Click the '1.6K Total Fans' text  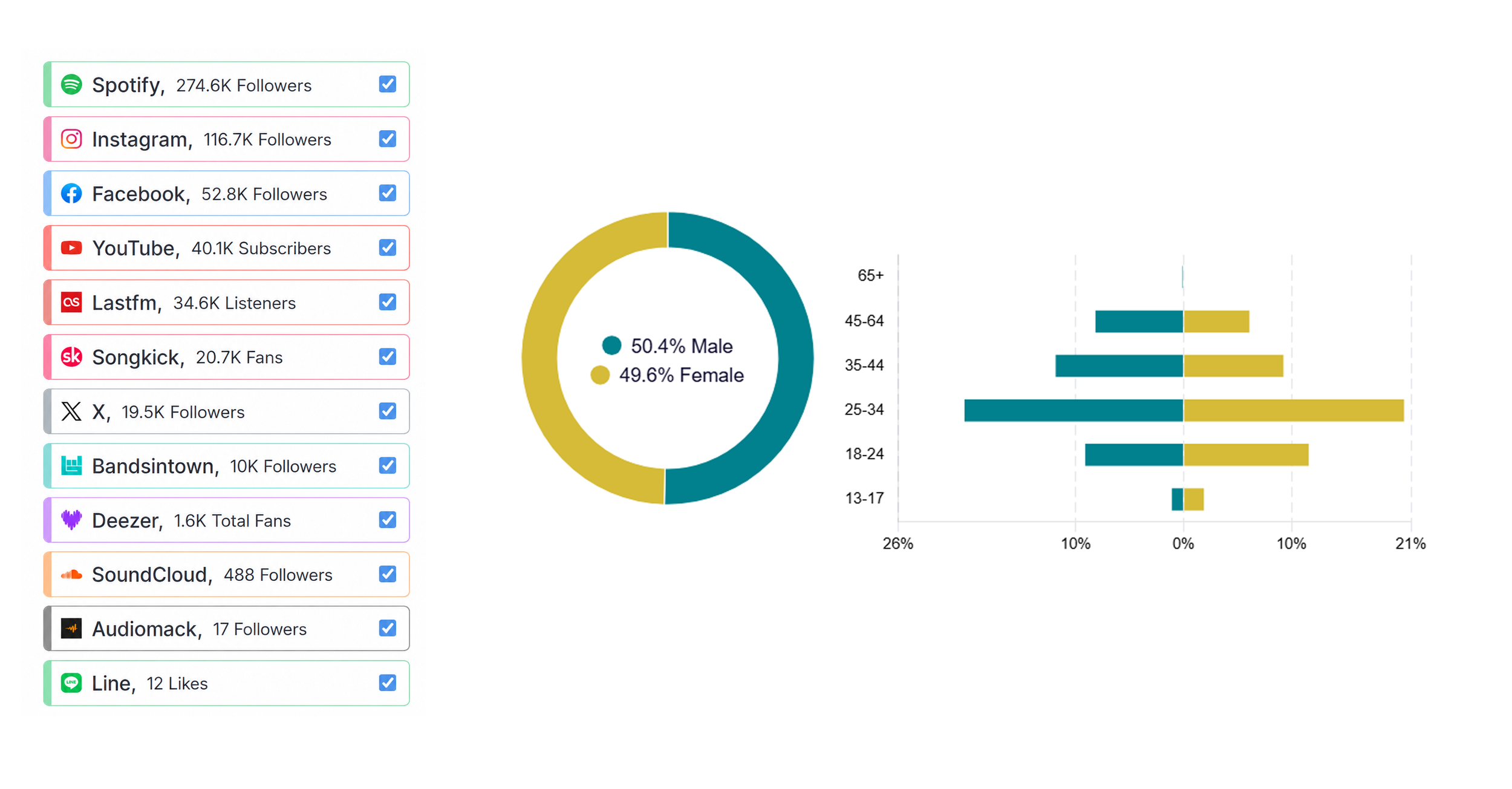click(232, 521)
